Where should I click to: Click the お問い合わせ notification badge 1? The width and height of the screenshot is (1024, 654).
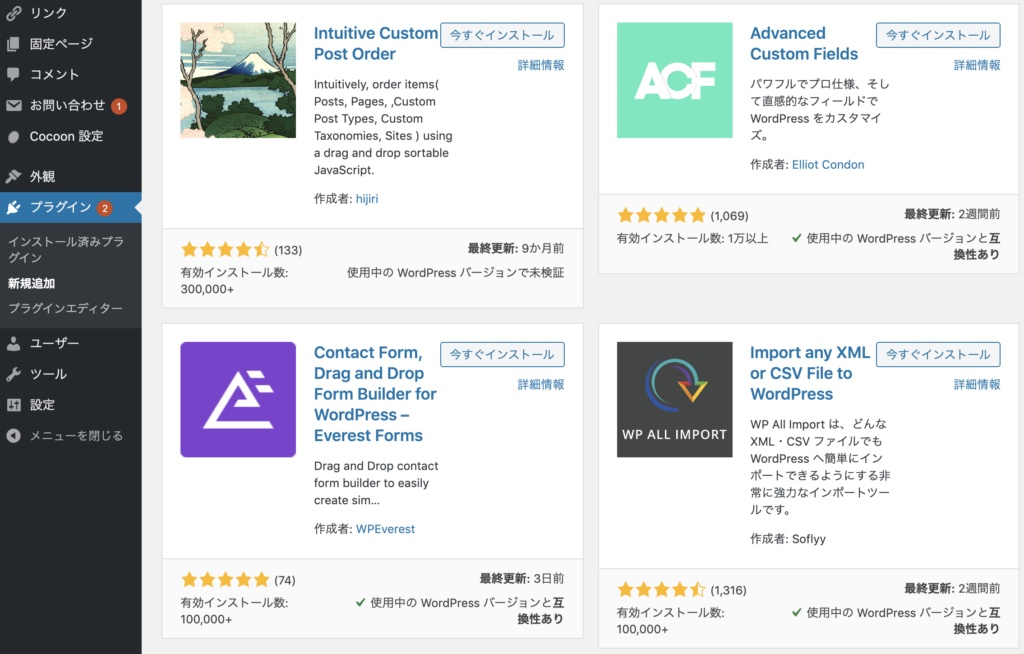point(119,106)
